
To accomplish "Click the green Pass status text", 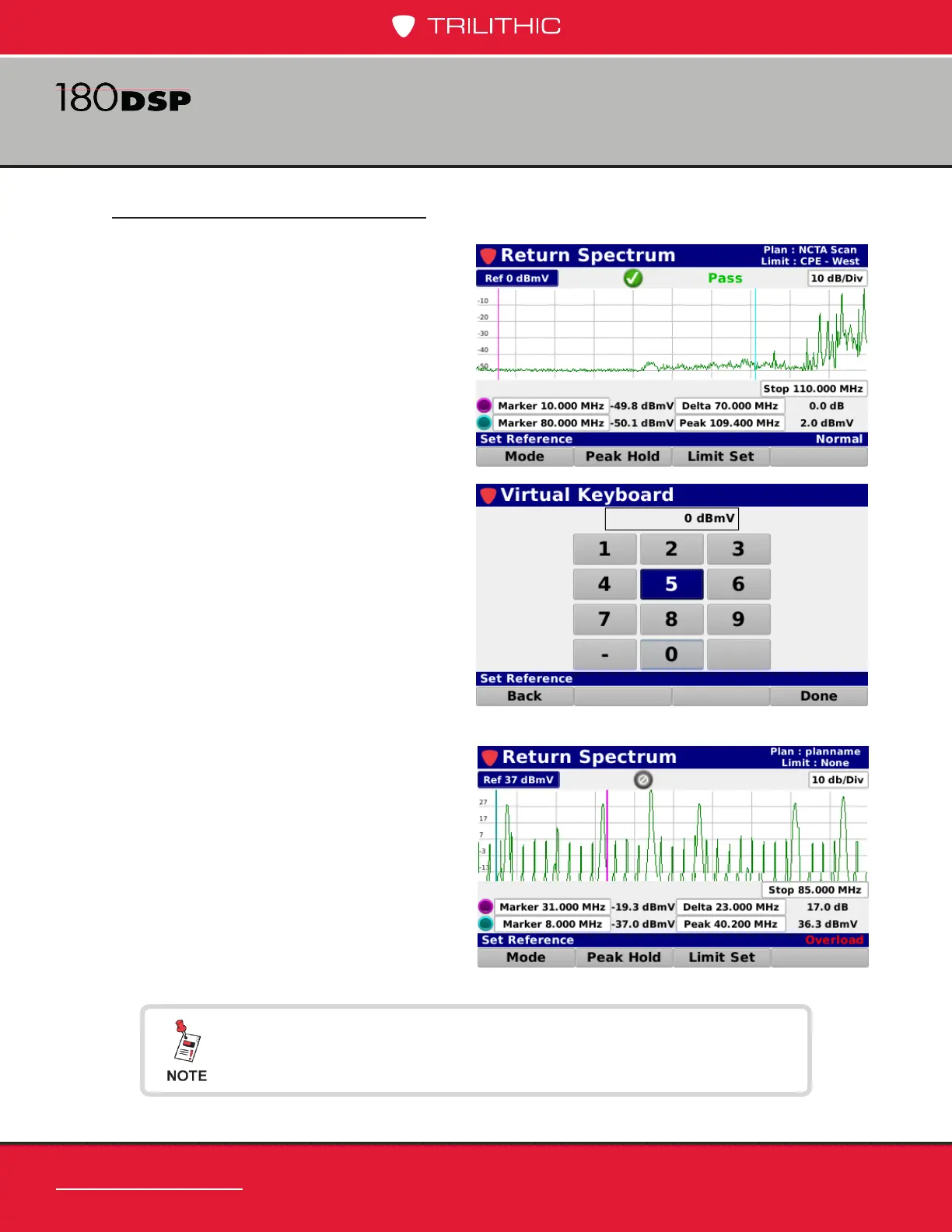I will 725,278.
